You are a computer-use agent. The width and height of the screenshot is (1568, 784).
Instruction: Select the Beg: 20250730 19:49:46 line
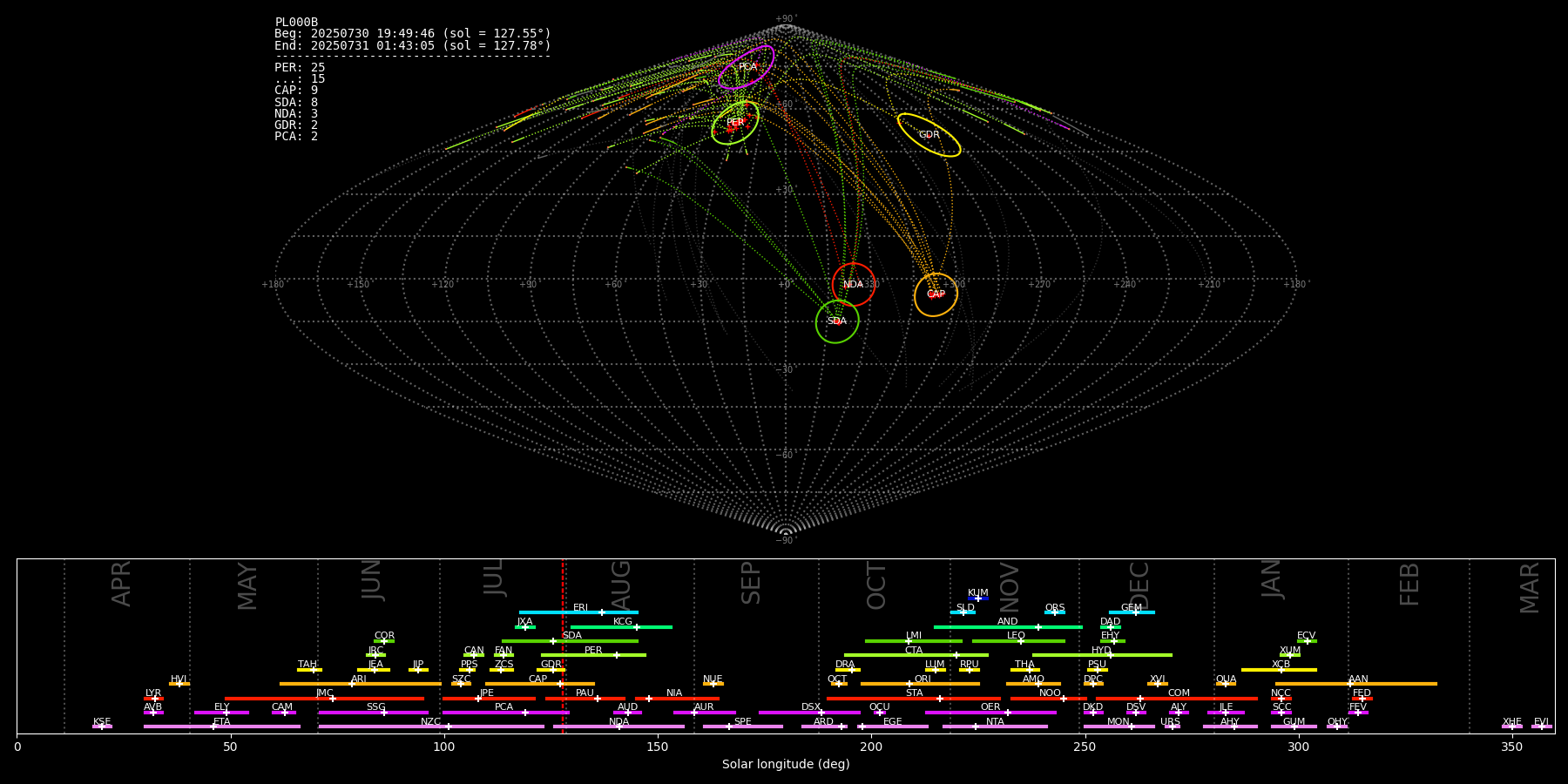click(x=413, y=34)
